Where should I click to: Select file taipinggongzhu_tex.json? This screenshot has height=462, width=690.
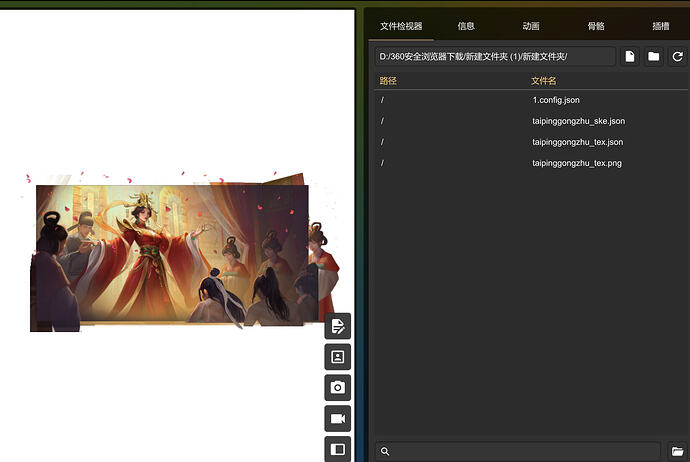531,142
